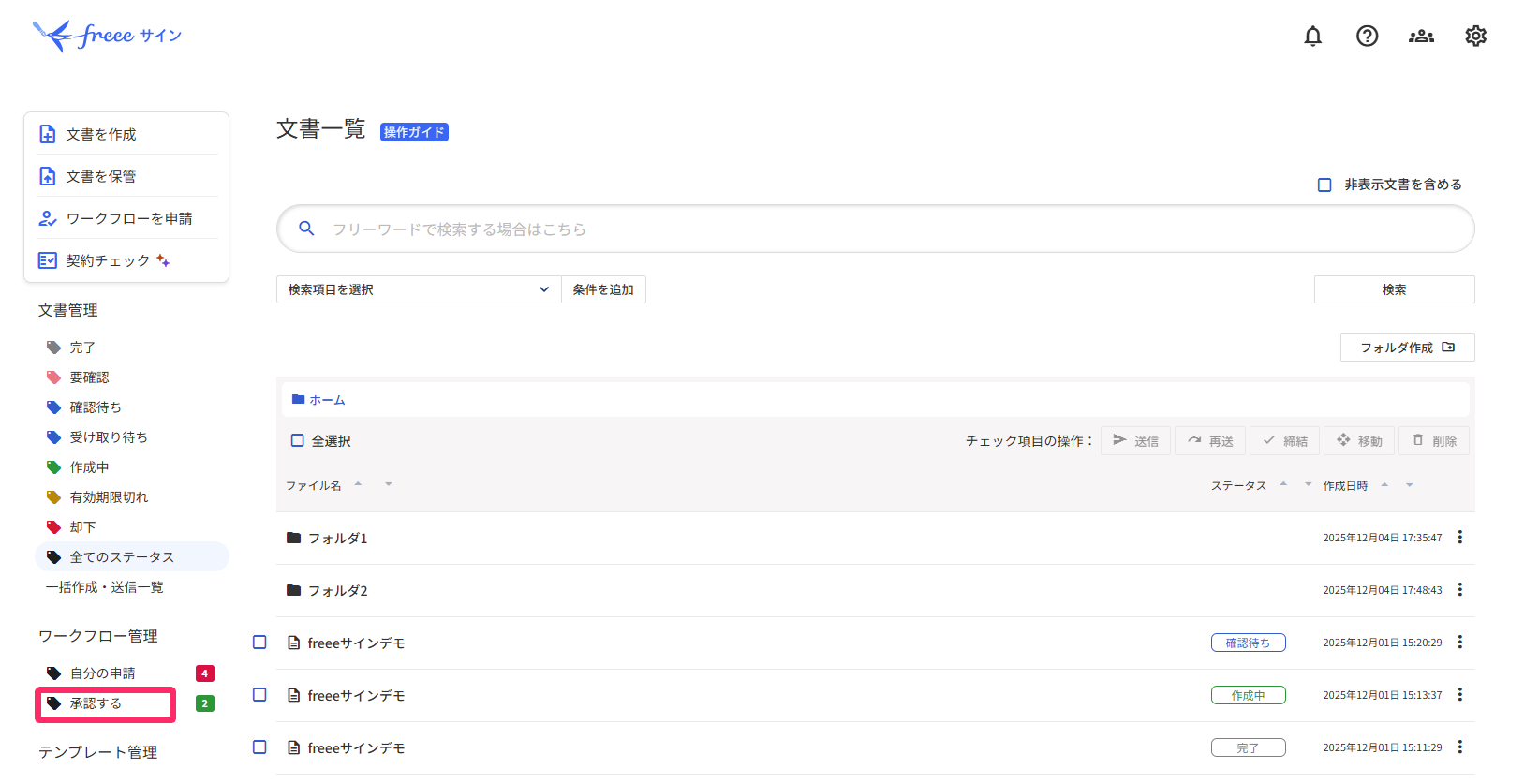Click the 検索 button

click(1395, 289)
